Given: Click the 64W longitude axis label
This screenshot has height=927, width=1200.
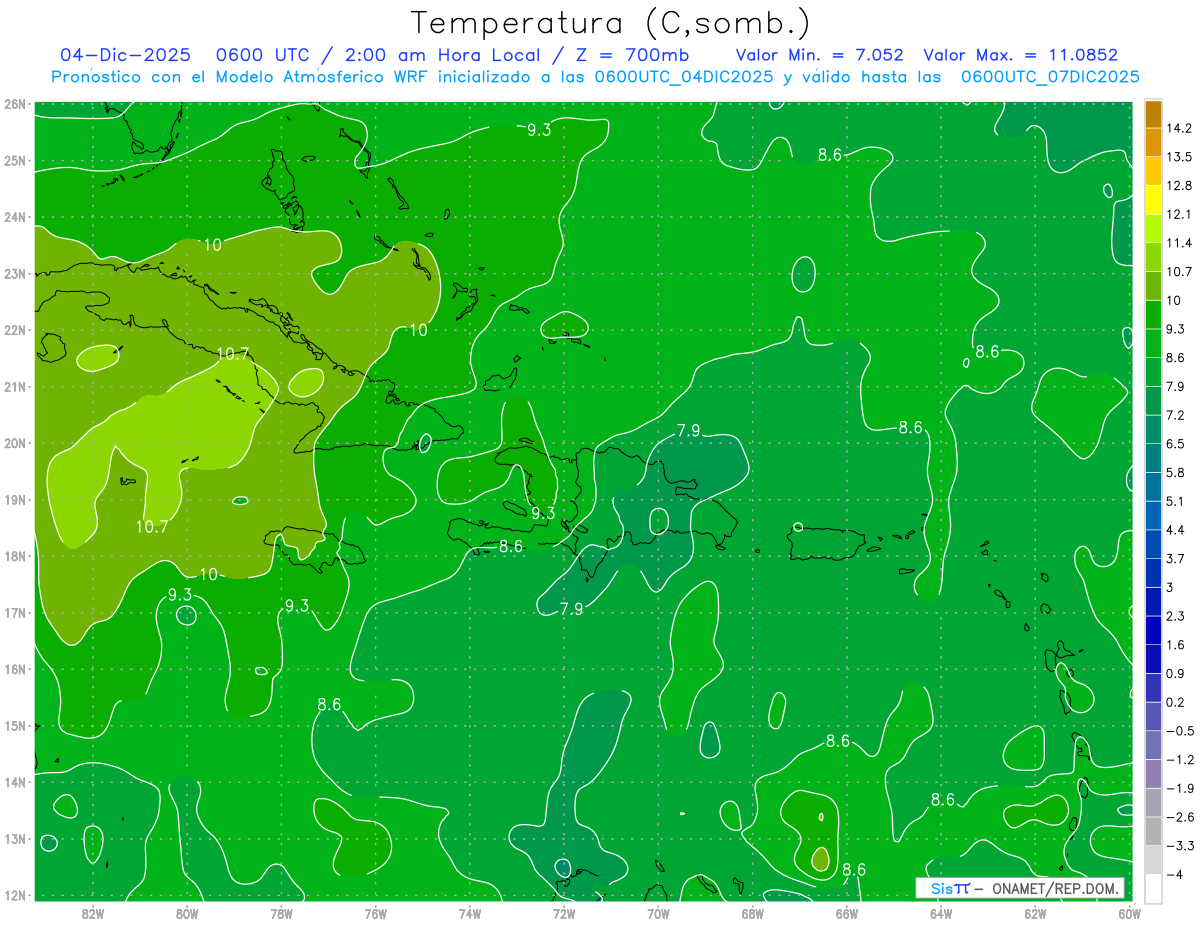Looking at the screenshot, I should click(941, 913).
